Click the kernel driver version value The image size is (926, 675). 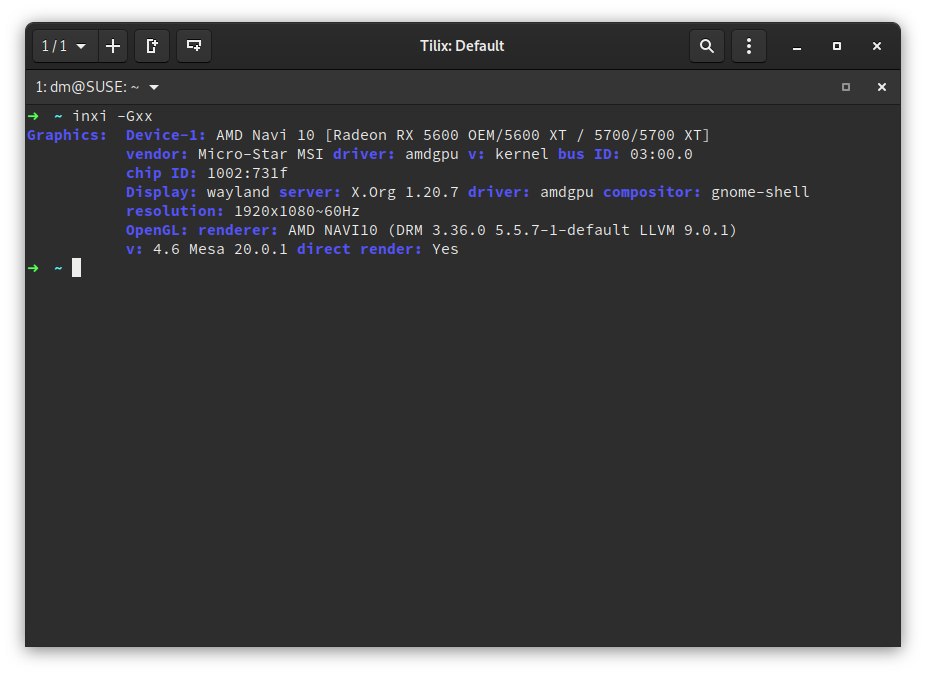coord(521,154)
